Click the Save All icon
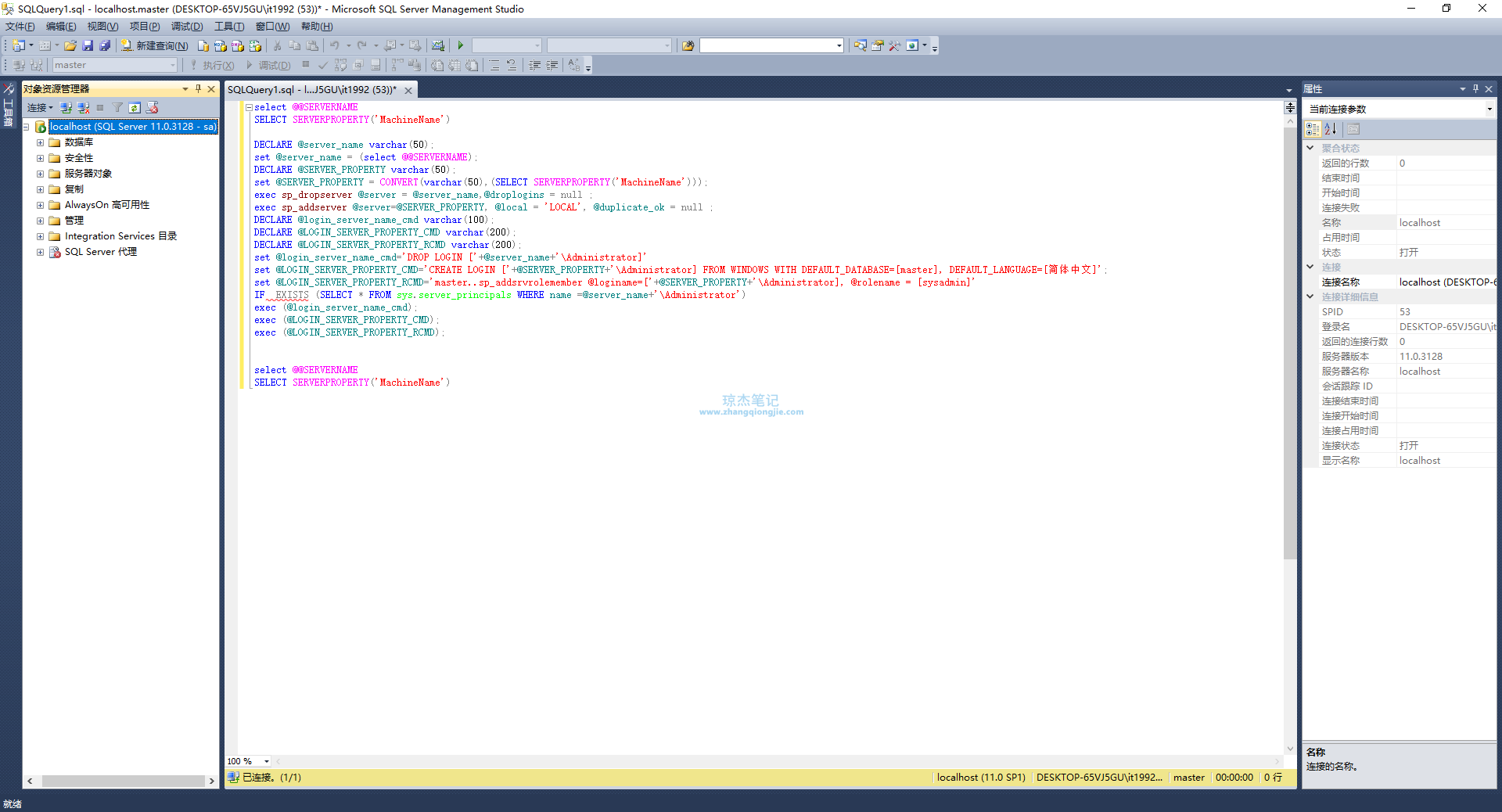1502x812 pixels. pyautogui.click(x=105, y=46)
